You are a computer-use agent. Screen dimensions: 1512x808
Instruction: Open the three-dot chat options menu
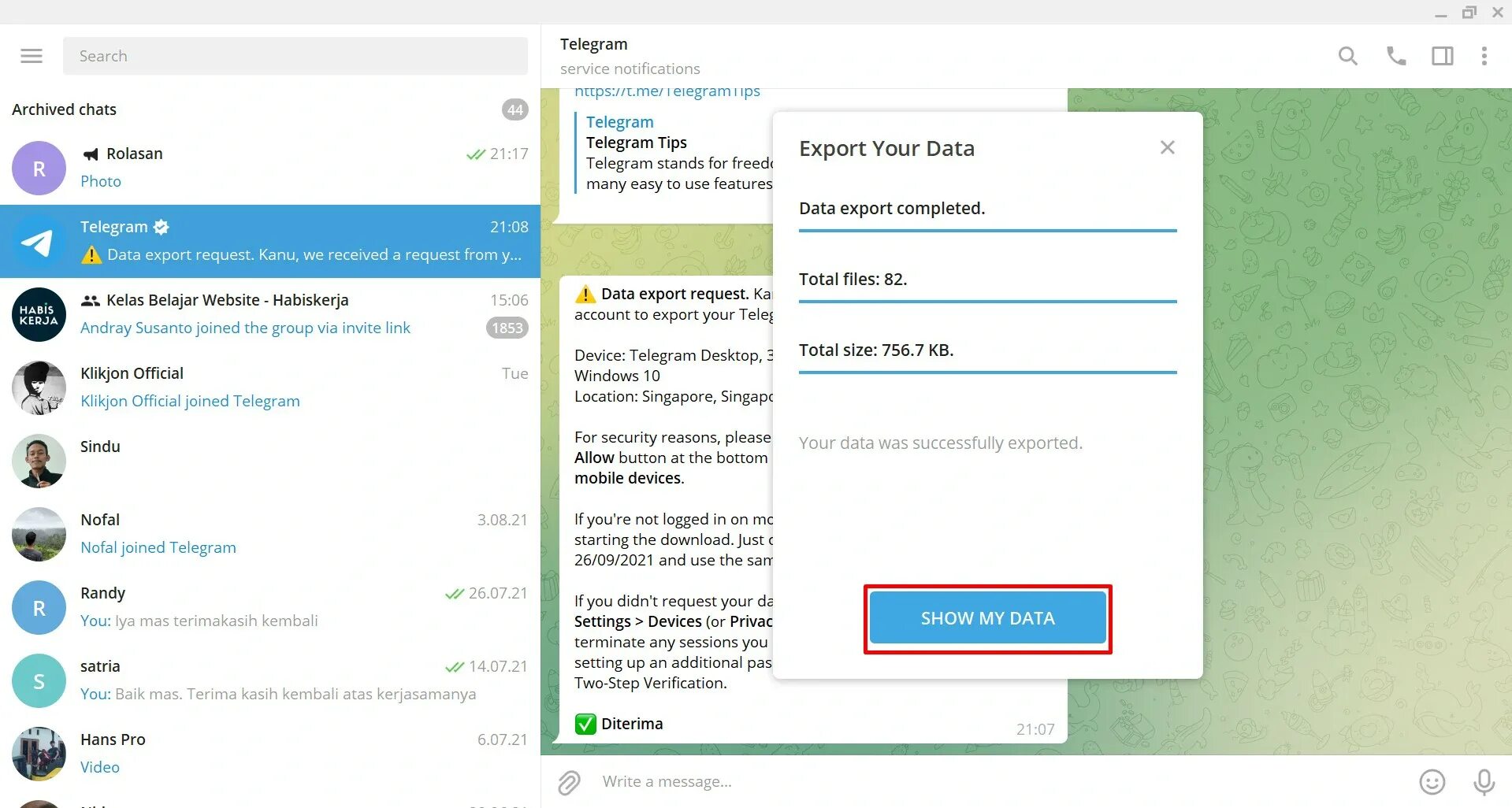1484,56
